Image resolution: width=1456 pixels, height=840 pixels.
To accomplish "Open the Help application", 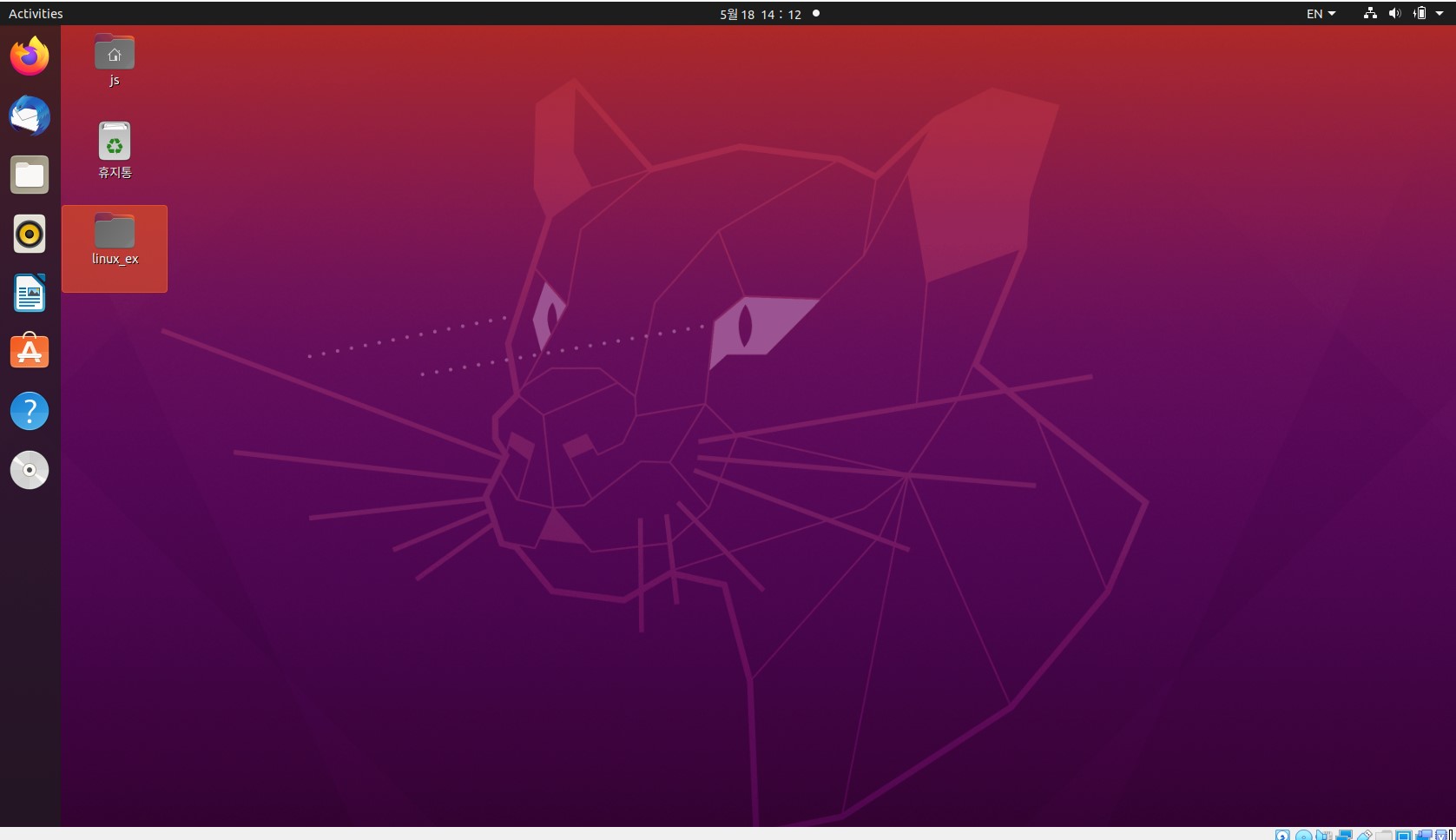I will (x=30, y=411).
